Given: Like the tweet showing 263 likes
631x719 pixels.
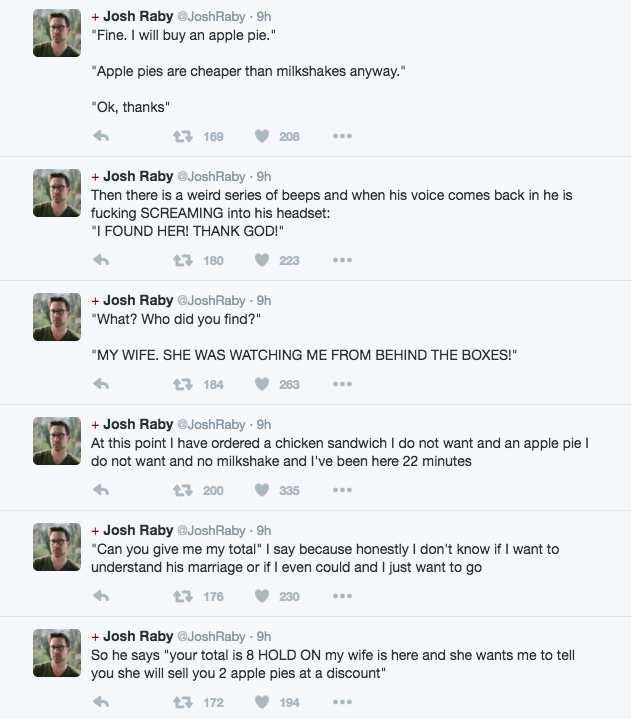Looking at the screenshot, I should point(262,384).
